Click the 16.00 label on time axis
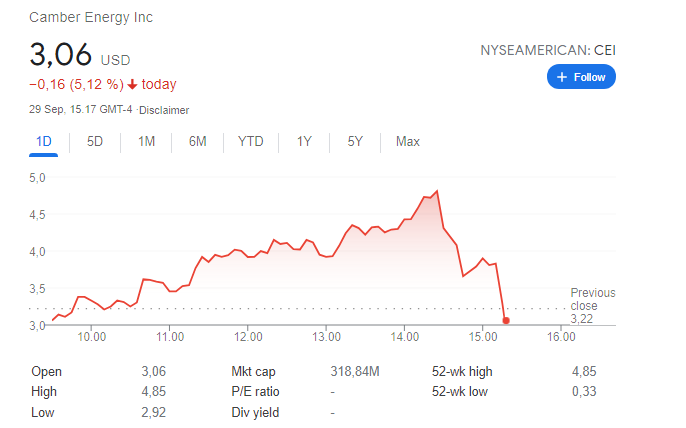 (561, 337)
